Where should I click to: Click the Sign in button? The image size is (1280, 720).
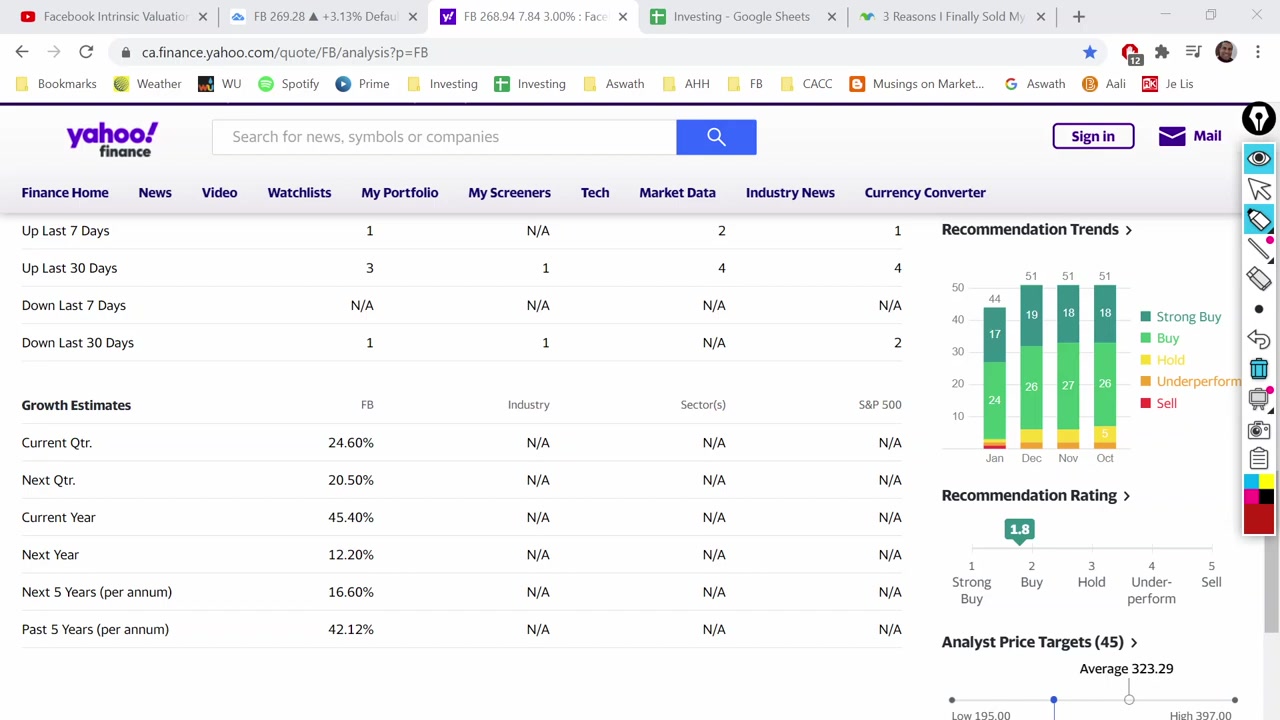[1093, 136]
